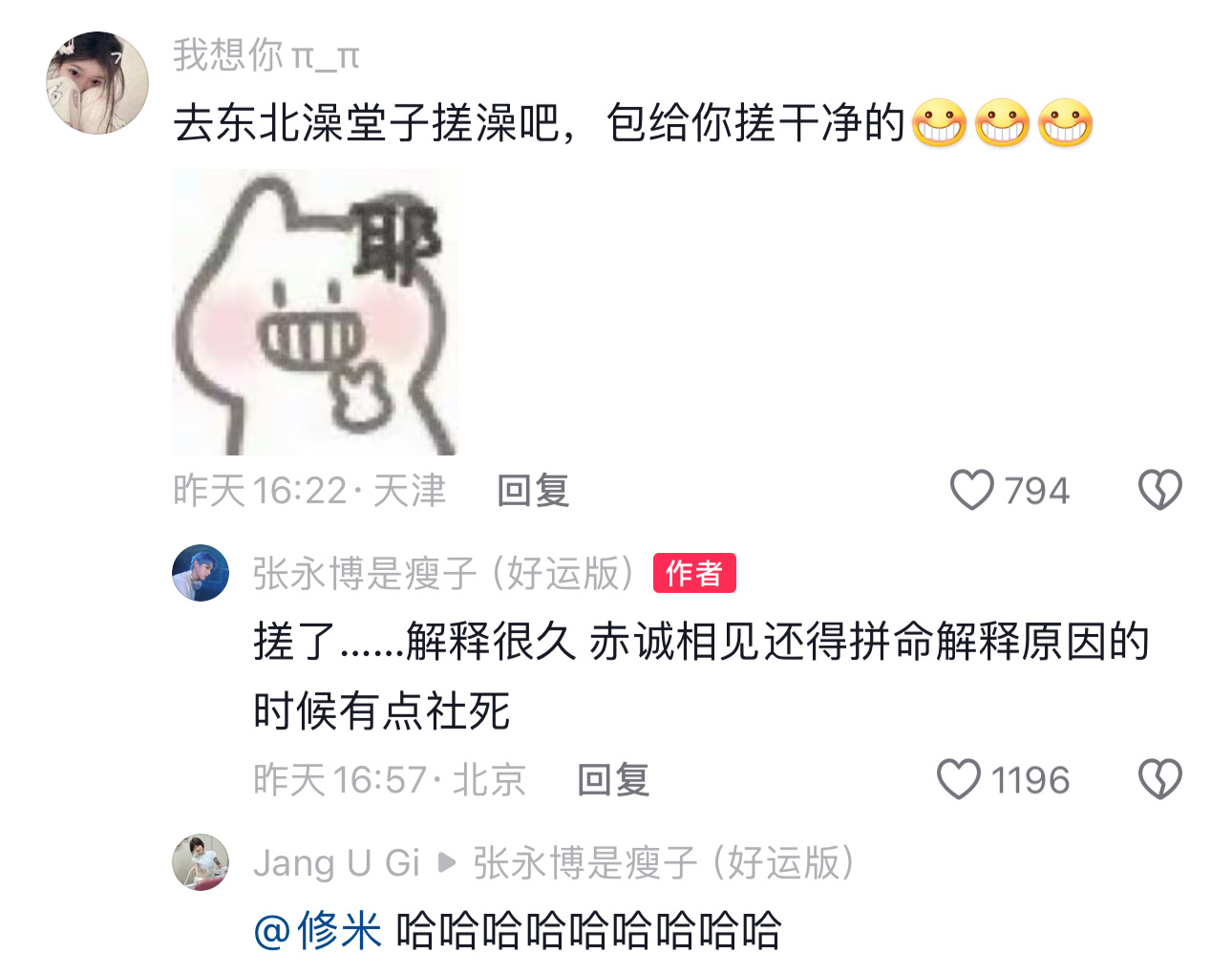Tap the red 作者 badge

point(694,573)
